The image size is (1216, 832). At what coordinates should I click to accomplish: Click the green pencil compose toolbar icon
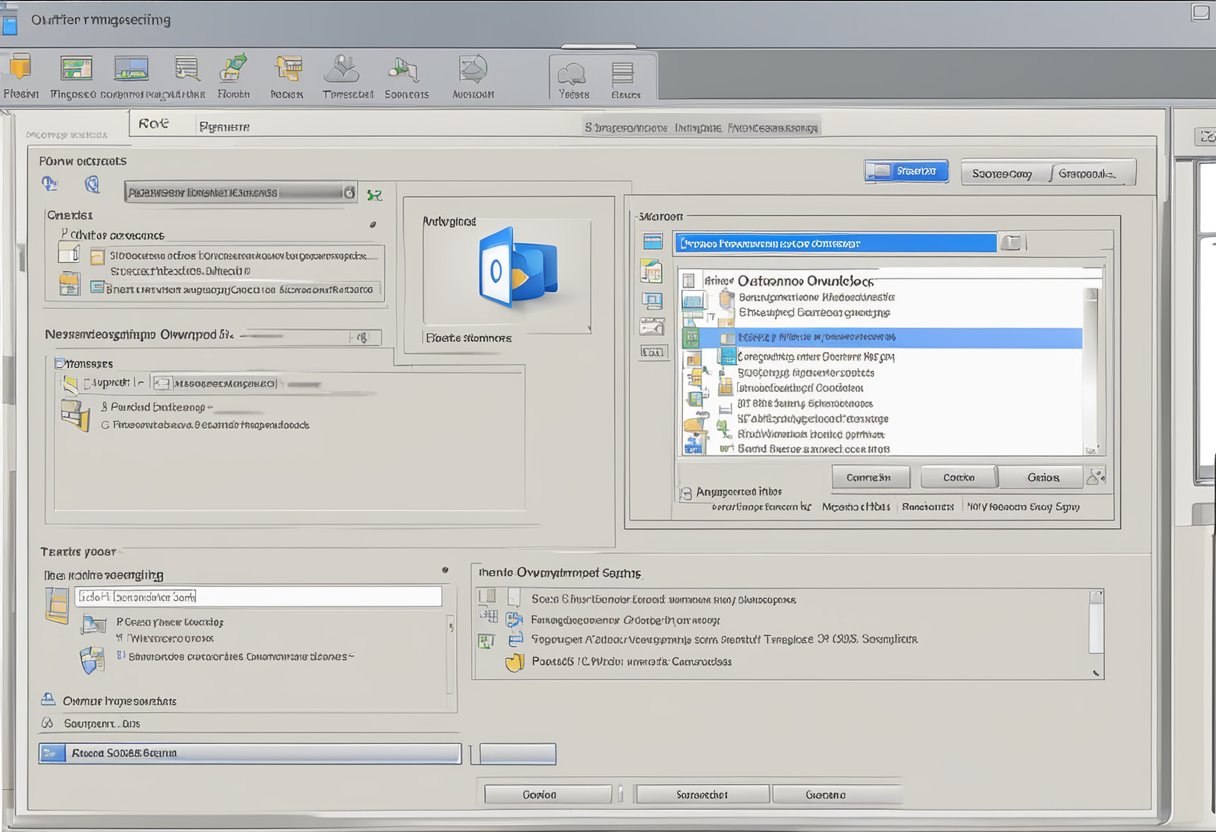pos(234,70)
